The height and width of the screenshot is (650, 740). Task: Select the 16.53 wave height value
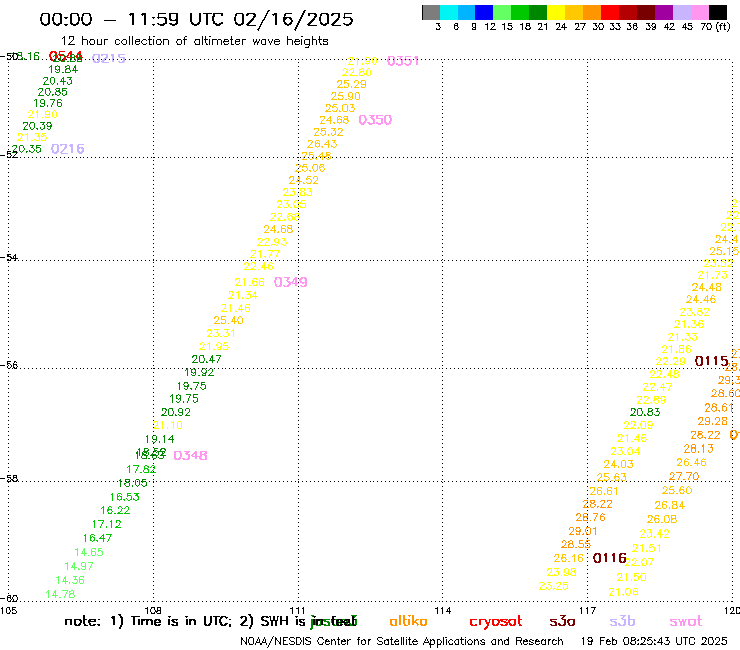(125, 498)
